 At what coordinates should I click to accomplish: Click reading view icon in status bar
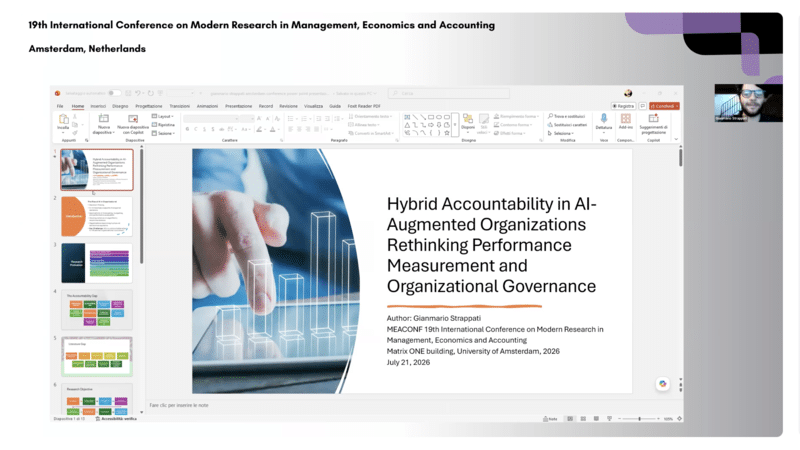(x=596, y=419)
